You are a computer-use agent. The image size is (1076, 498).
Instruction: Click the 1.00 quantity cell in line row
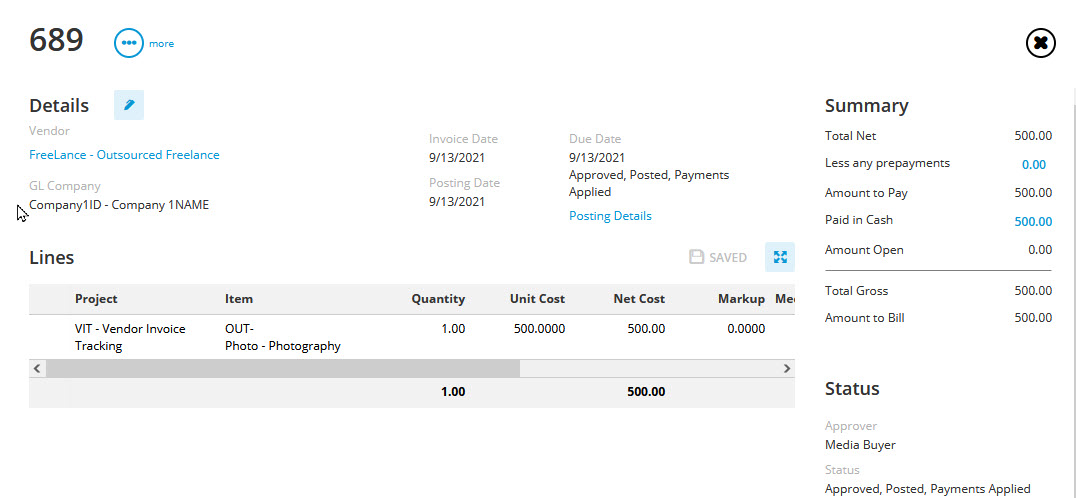pyautogui.click(x=453, y=329)
